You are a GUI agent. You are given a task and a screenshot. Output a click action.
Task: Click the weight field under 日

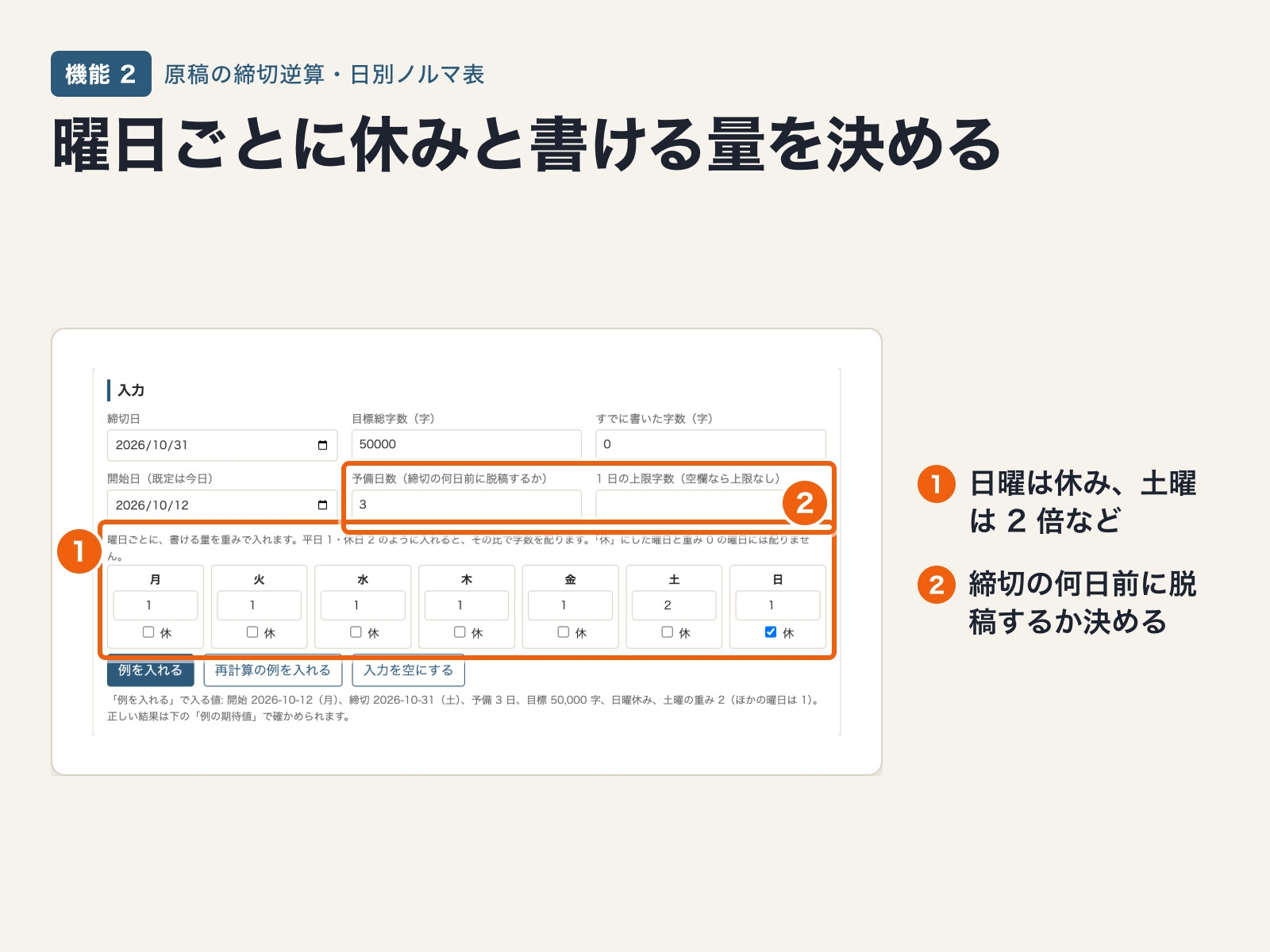pos(778,605)
